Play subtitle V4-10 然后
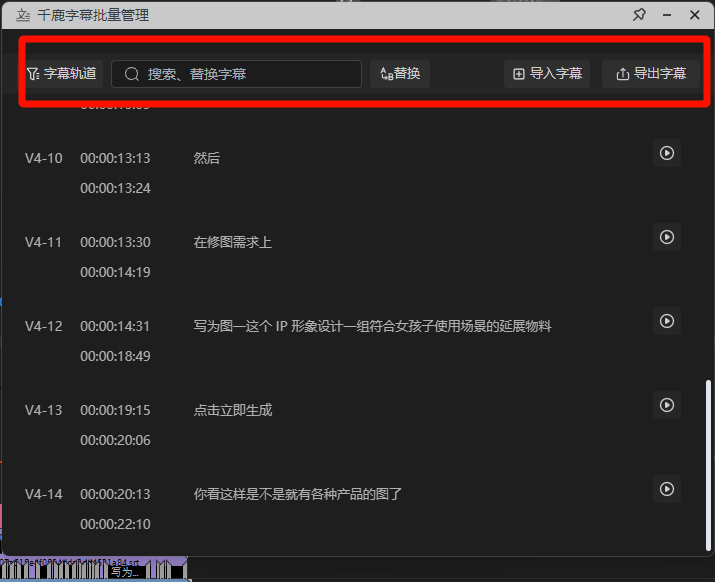715x582 pixels. (x=667, y=153)
